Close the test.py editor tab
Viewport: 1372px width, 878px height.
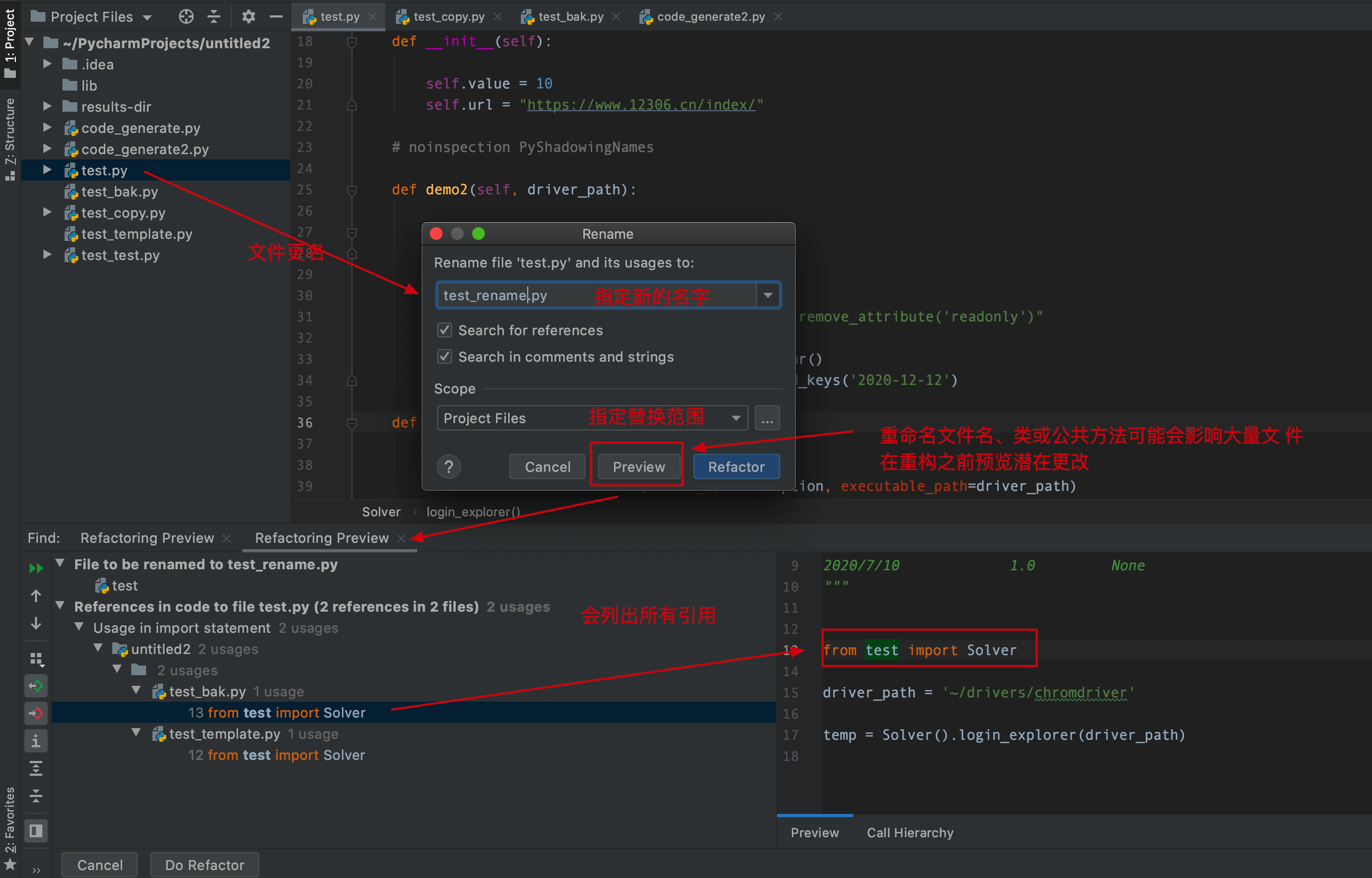(x=373, y=16)
